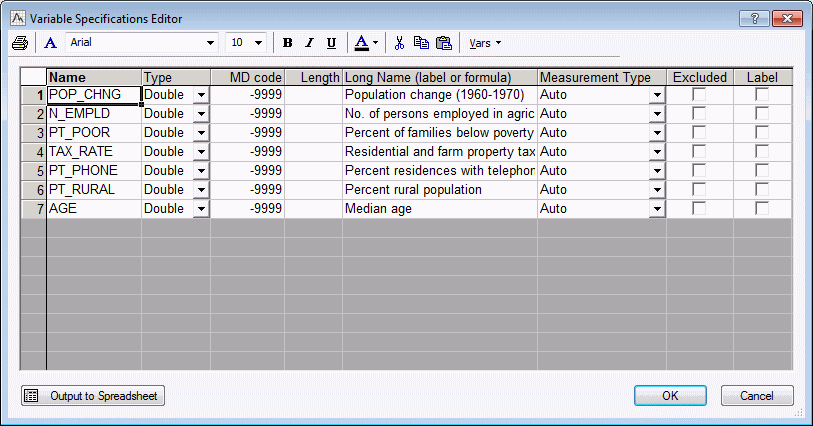
Task: Click the Paste clipboard icon
Action: click(x=443, y=43)
